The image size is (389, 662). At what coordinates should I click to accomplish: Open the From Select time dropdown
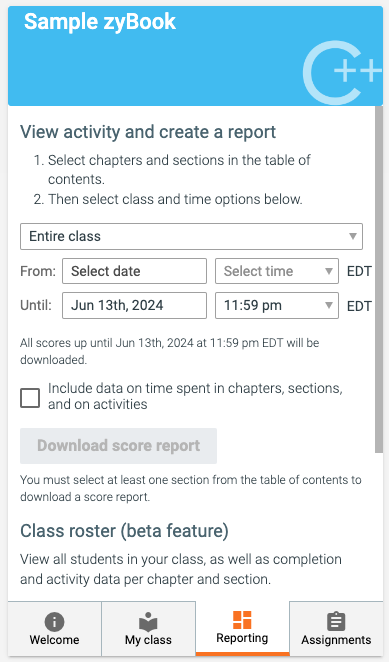click(x=277, y=271)
